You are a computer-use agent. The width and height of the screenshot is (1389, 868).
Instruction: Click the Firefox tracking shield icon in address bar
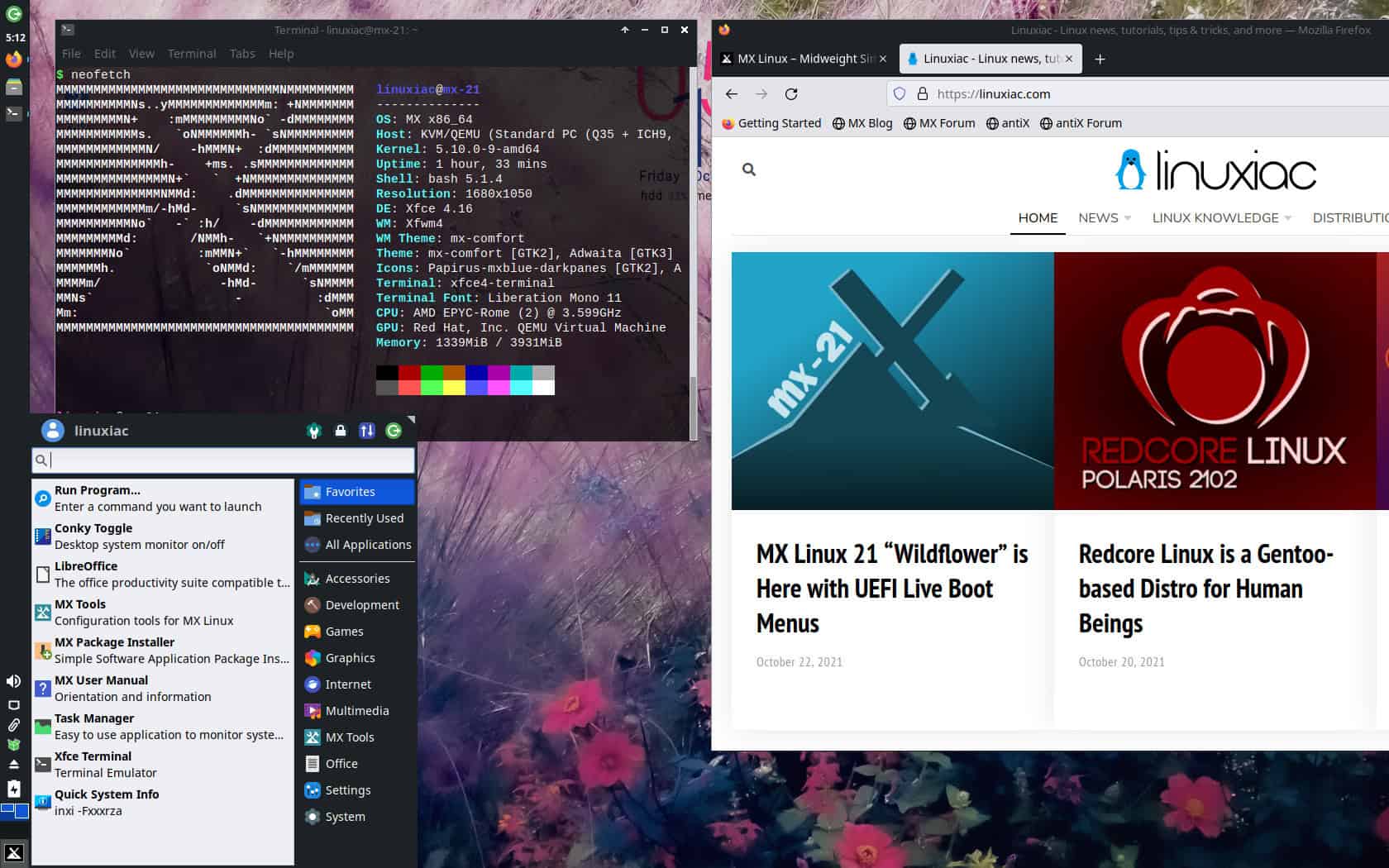coord(900,93)
